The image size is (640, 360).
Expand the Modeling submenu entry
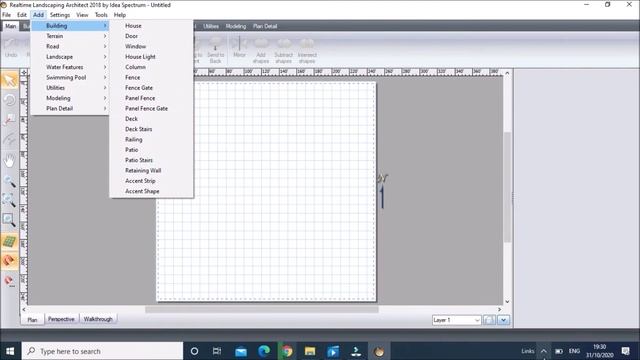coord(70,98)
